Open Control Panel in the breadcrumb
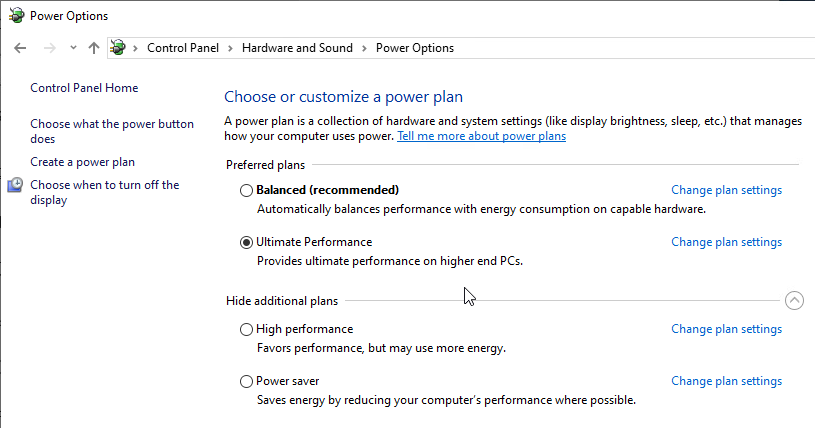This screenshot has width=815, height=428. click(x=183, y=48)
